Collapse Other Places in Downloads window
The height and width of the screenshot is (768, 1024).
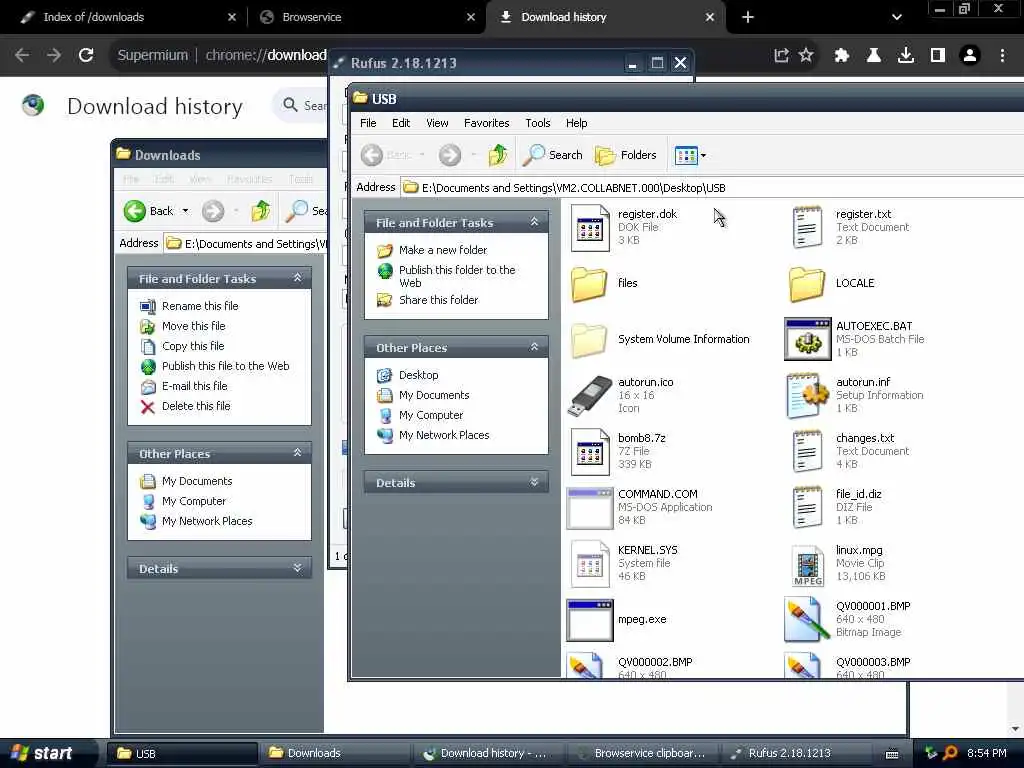298,453
